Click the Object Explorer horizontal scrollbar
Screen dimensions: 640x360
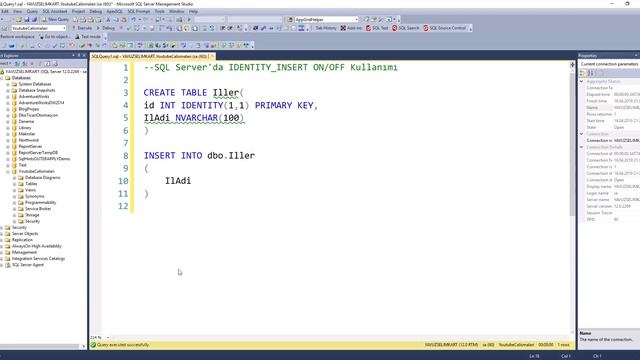(40, 346)
